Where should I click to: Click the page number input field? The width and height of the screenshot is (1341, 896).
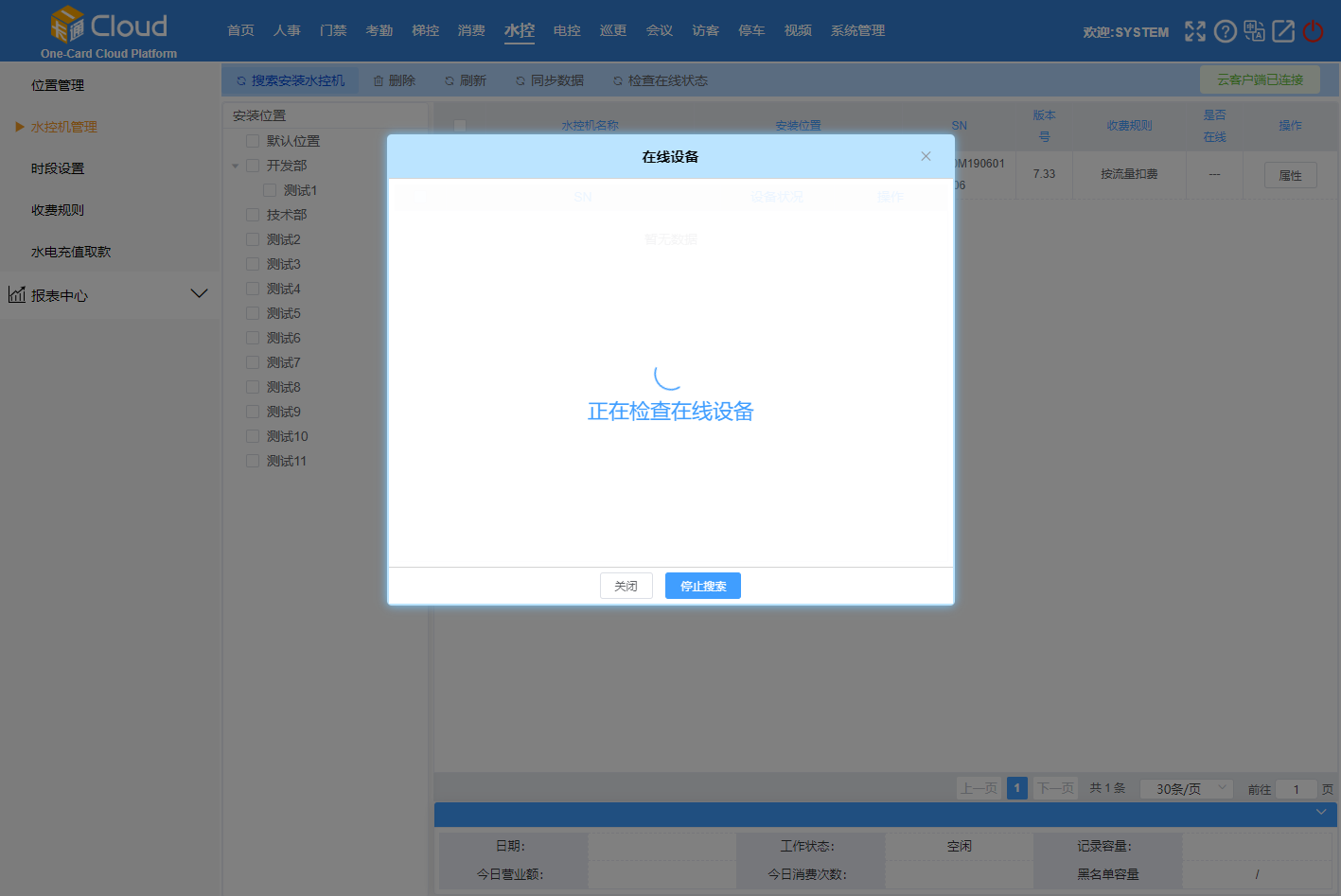[x=1296, y=789]
